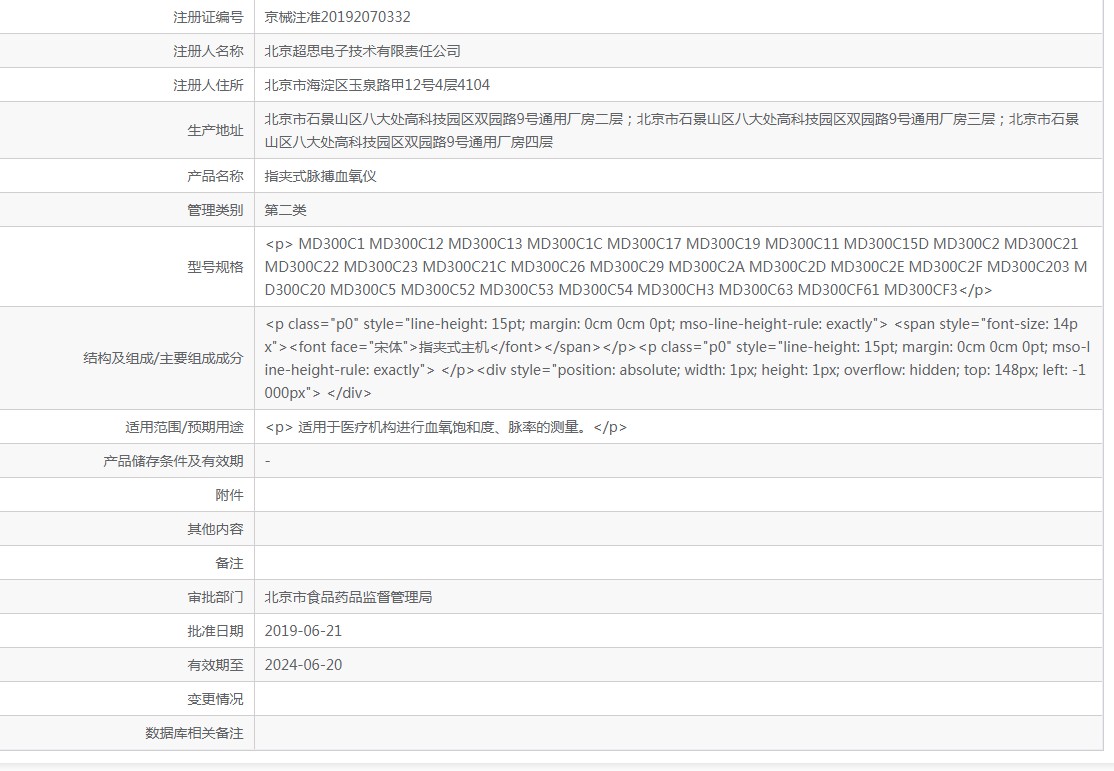Select registrant name 北京超思电子技术有限责任公司

click(362, 51)
